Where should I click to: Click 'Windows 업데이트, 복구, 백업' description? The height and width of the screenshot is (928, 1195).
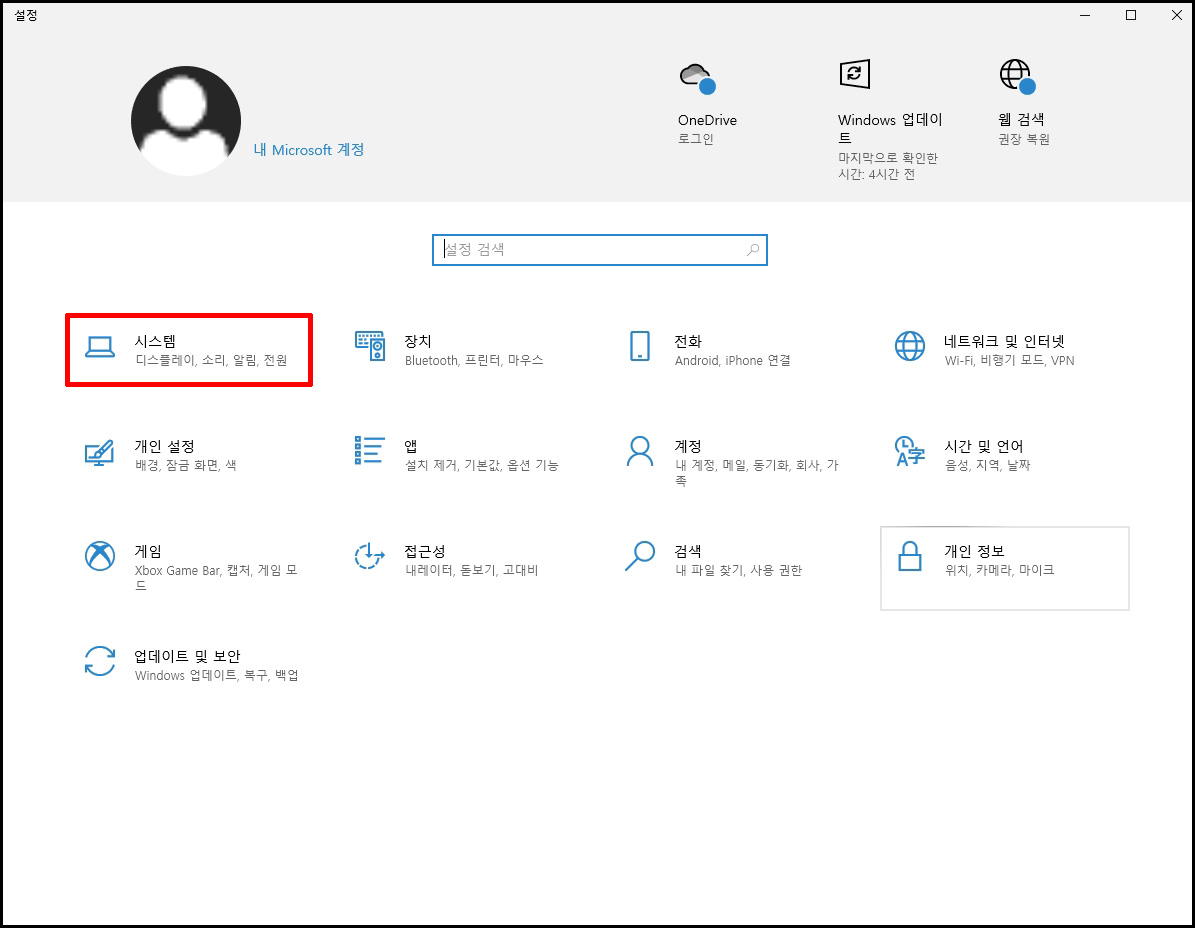click(216, 675)
